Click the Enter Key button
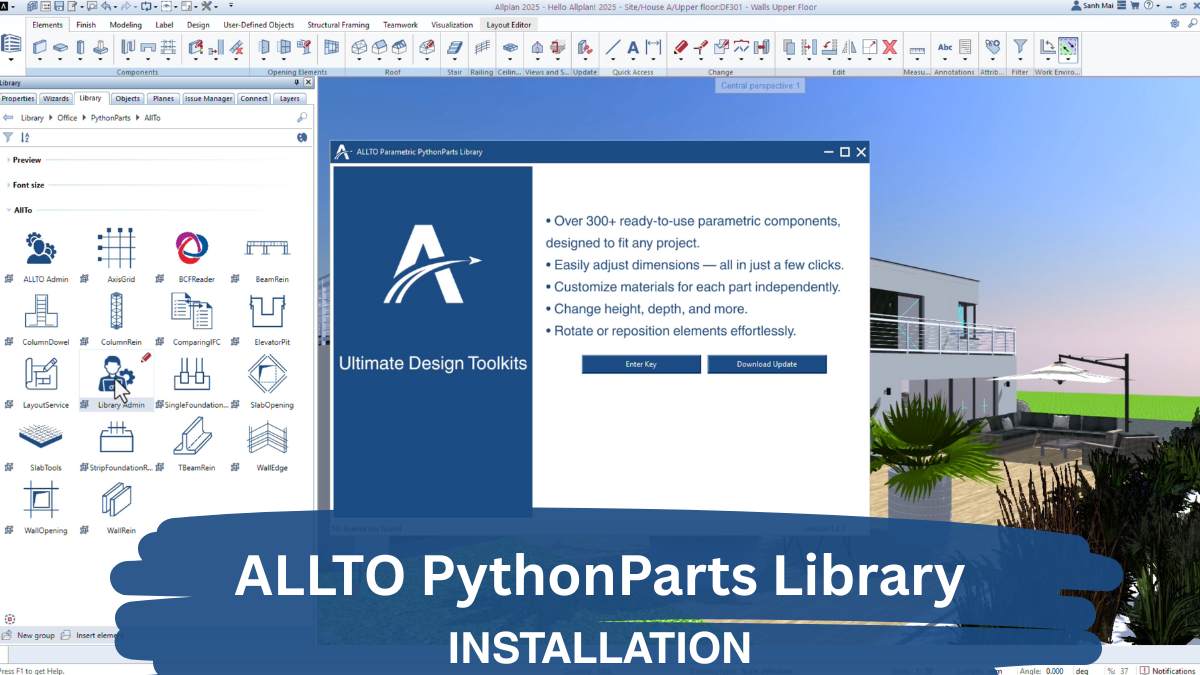 tap(641, 364)
